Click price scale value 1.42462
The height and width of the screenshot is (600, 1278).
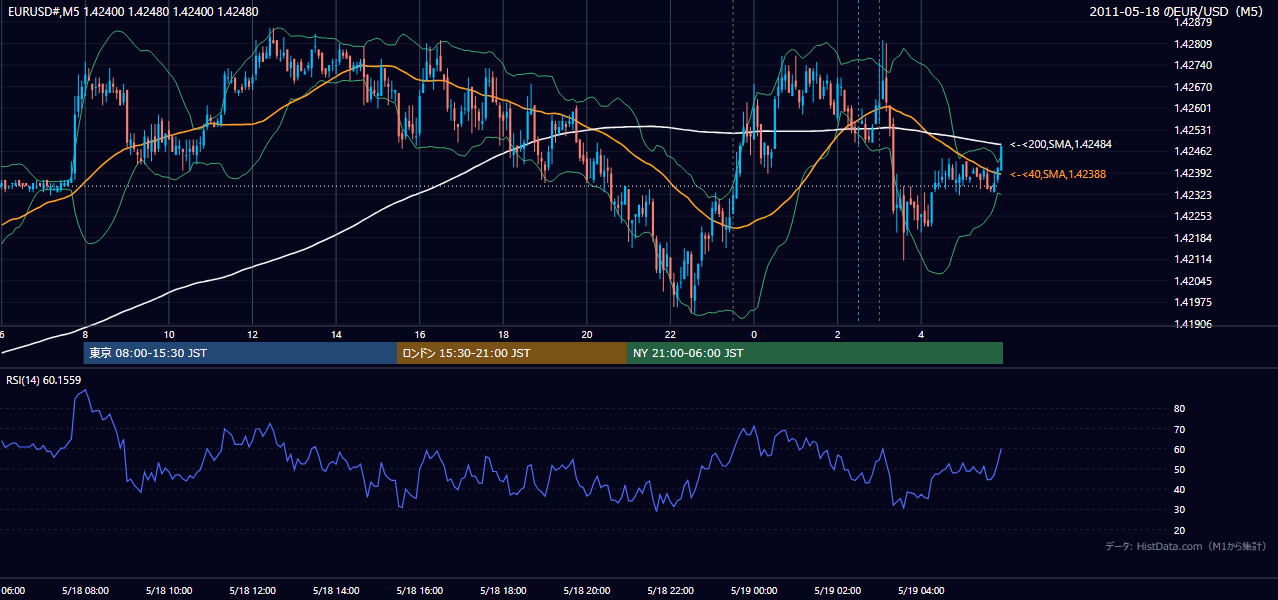1194,151
